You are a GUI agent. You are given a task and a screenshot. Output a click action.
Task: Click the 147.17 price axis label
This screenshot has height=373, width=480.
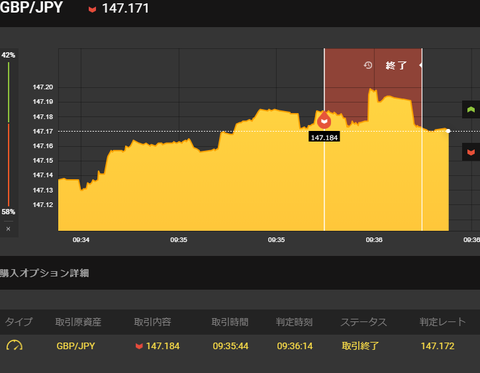[43, 131]
